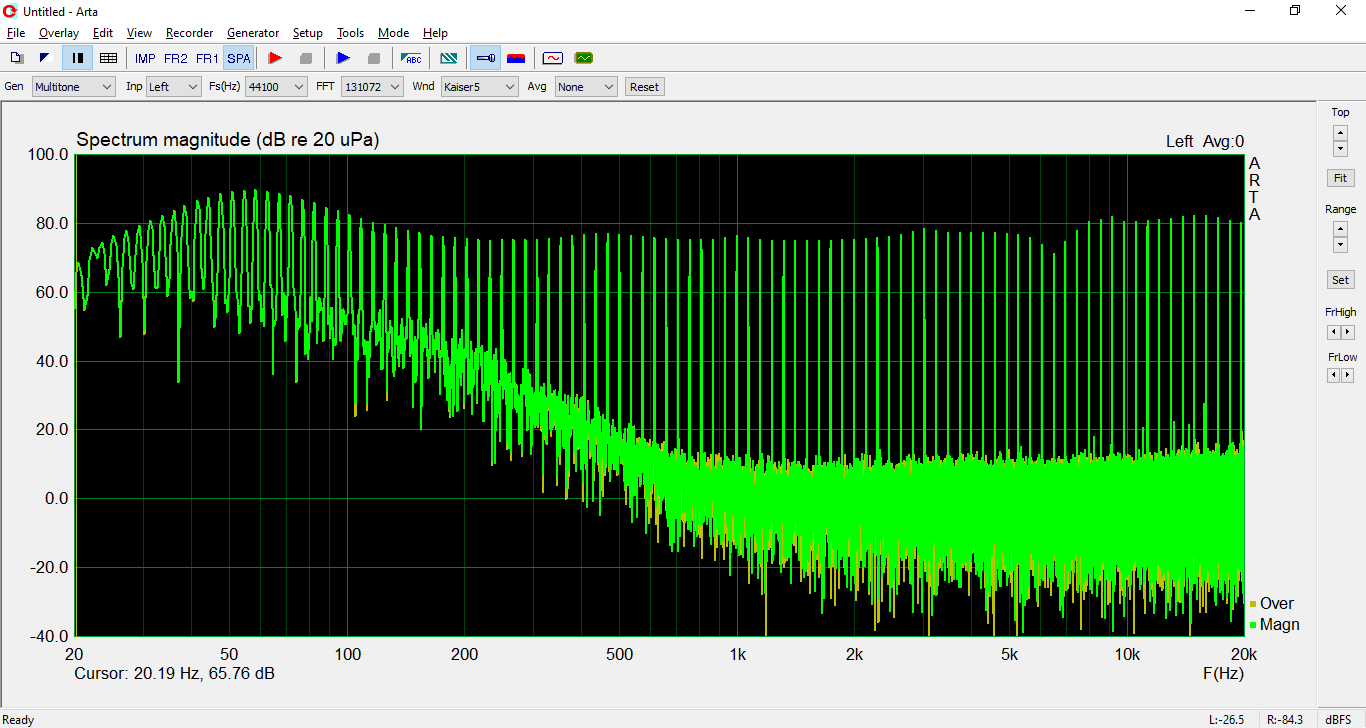This screenshot has height=728, width=1366.
Task: Click the table grid toolbar icon
Action: (x=109, y=58)
